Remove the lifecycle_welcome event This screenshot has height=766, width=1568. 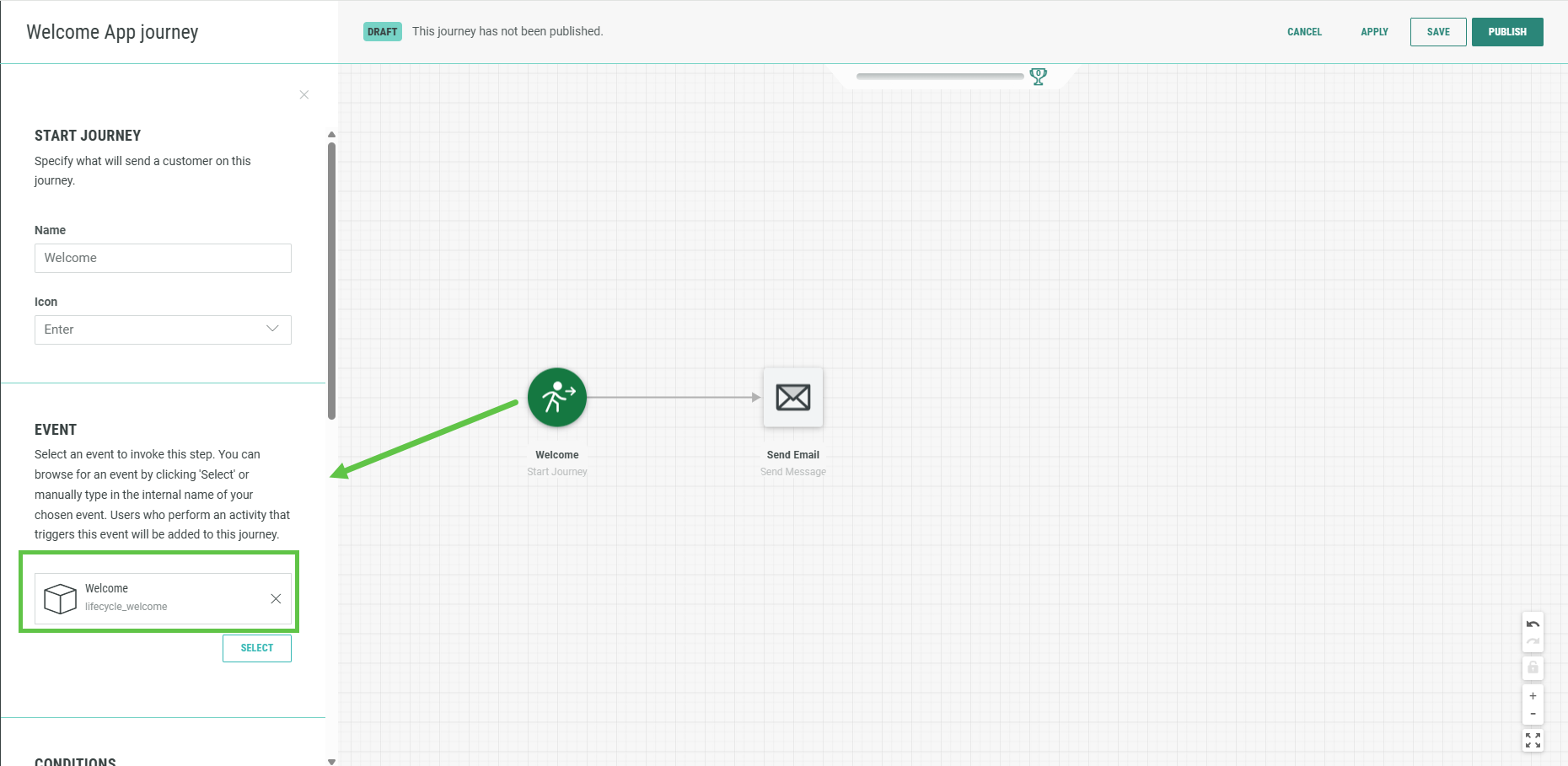point(276,598)
